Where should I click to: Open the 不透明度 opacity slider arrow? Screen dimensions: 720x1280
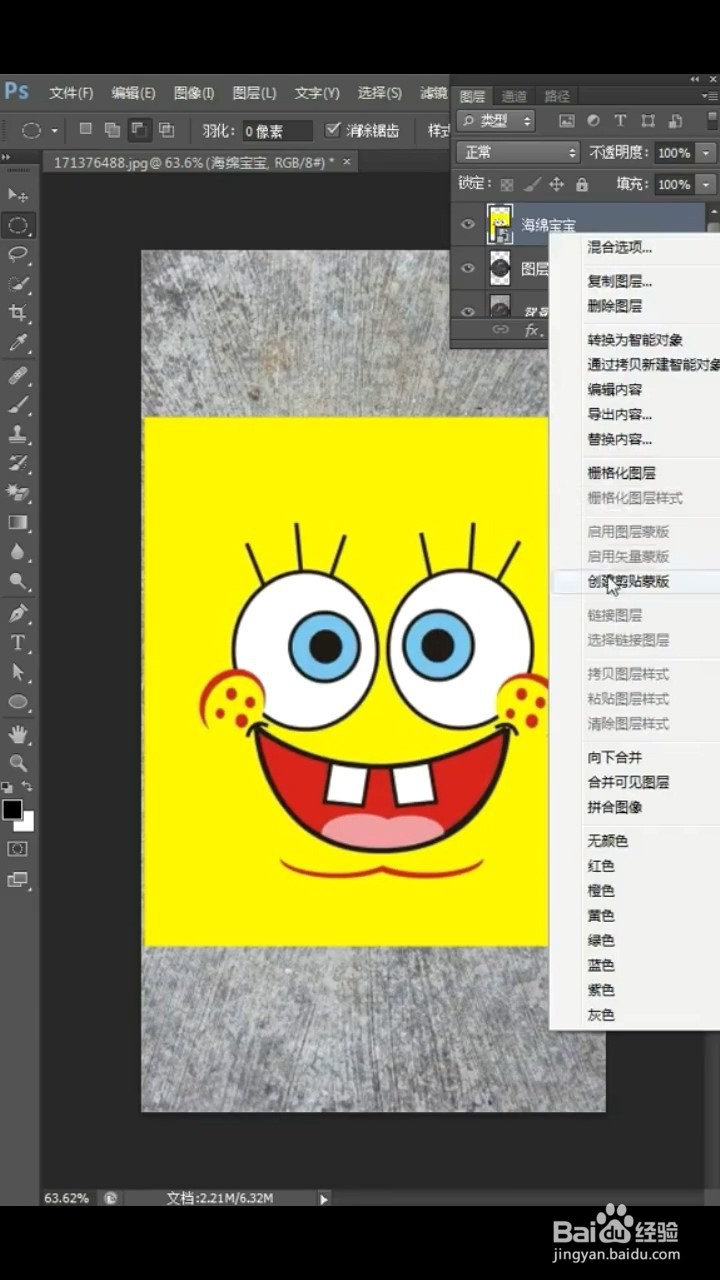707,153
